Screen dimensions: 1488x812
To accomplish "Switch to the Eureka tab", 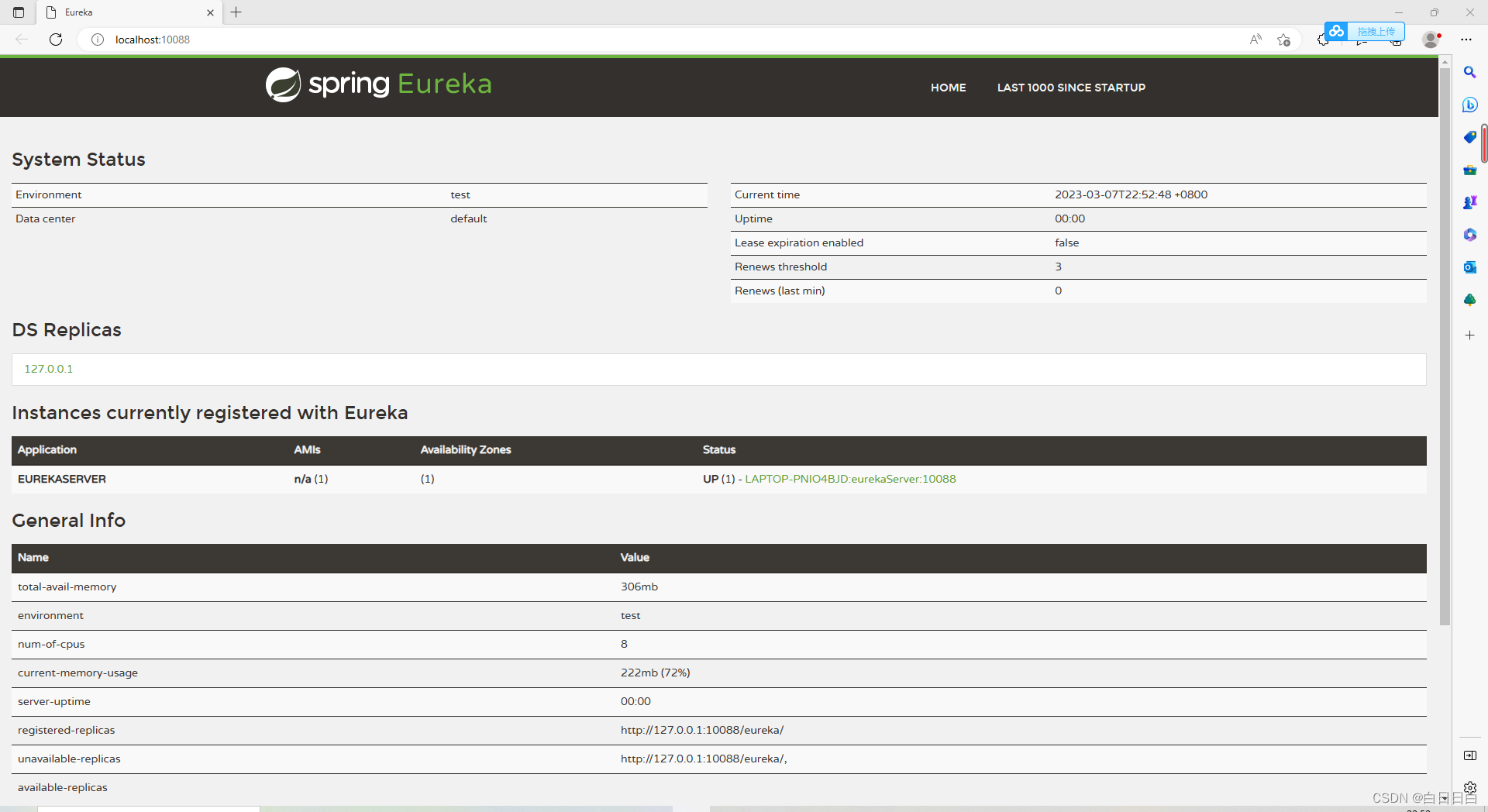I will (x=128, y=12).
